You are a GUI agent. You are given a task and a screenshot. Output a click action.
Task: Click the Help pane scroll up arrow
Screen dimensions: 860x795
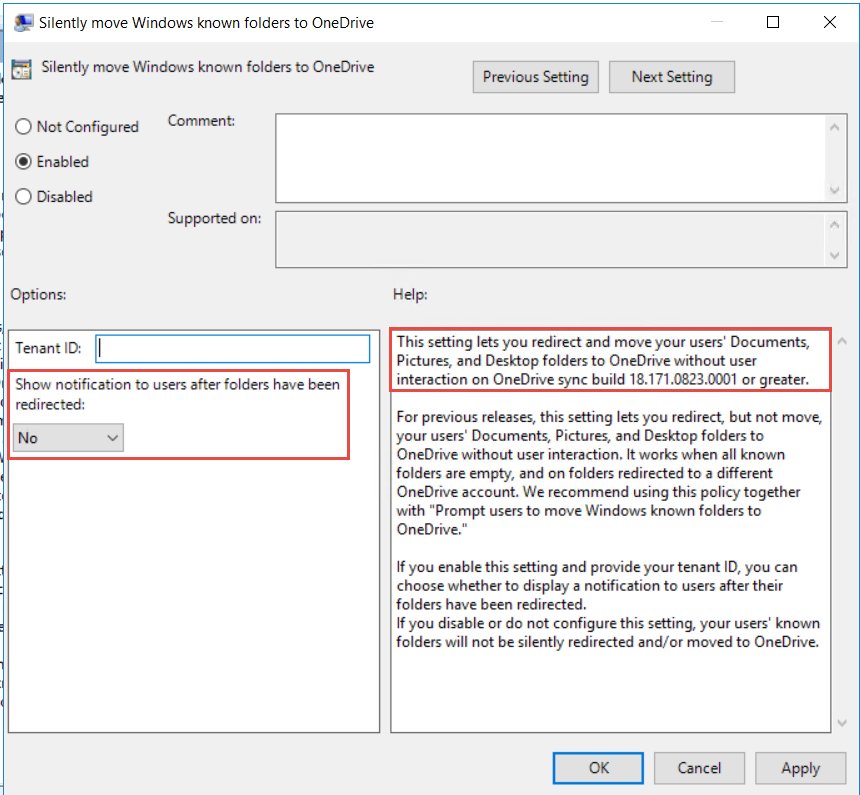[842, 341]
